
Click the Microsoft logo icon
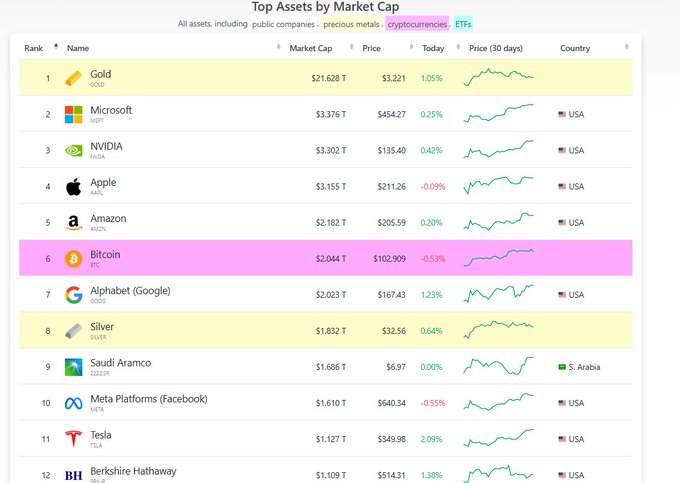click(x=74, y=114)
